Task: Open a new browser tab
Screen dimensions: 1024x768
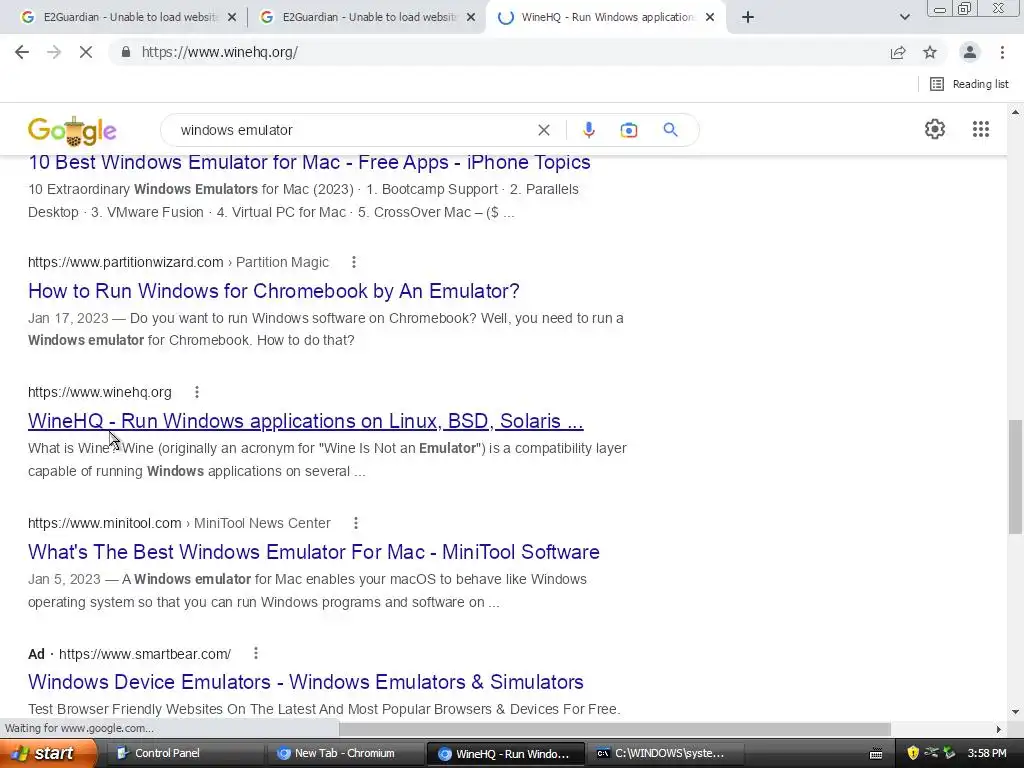Action: click(x=748, y=17)
